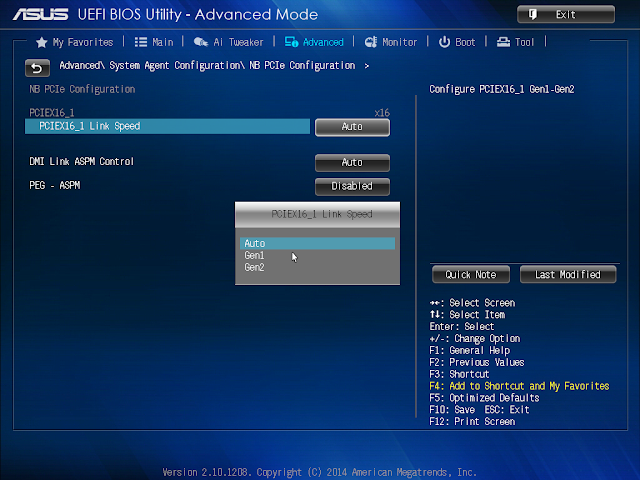Click the Tool printer icon
Image resolution: width=640 pixels, height=480 pixels.
click(x=503, y=42)
